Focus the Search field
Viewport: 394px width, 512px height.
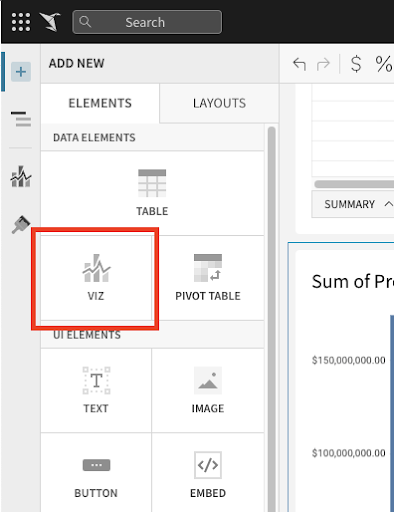point(147,22)
